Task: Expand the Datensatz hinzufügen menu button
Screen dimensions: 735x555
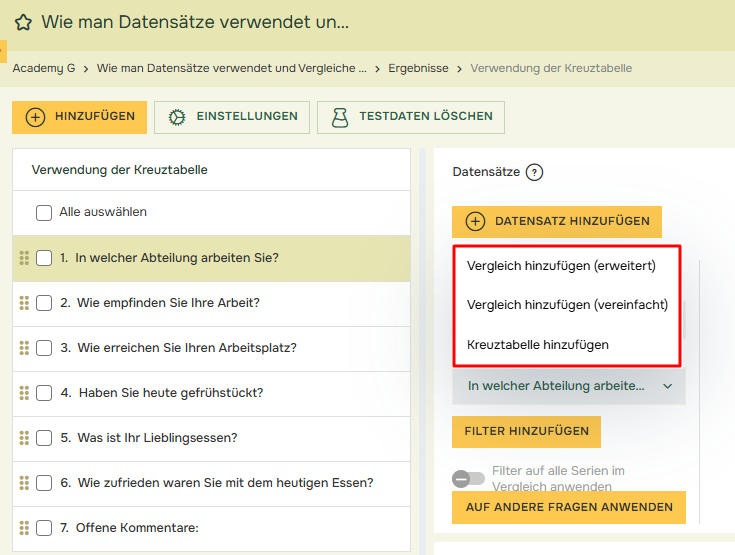Action: pyautogui.click(x=557, y=222)
